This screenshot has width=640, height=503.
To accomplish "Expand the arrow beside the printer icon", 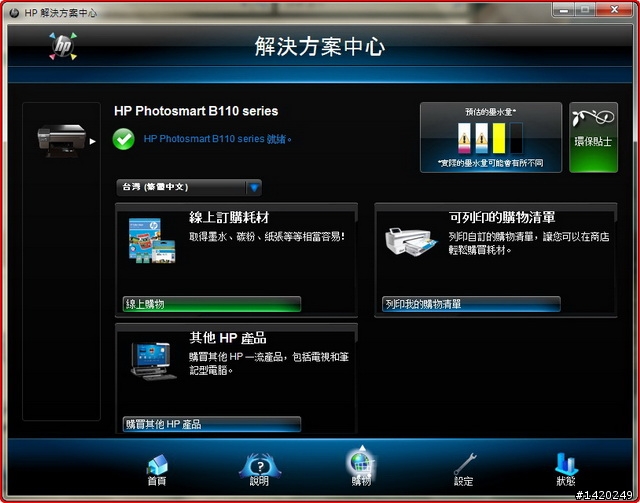I will pyautogui.click(x=93, y=142).
